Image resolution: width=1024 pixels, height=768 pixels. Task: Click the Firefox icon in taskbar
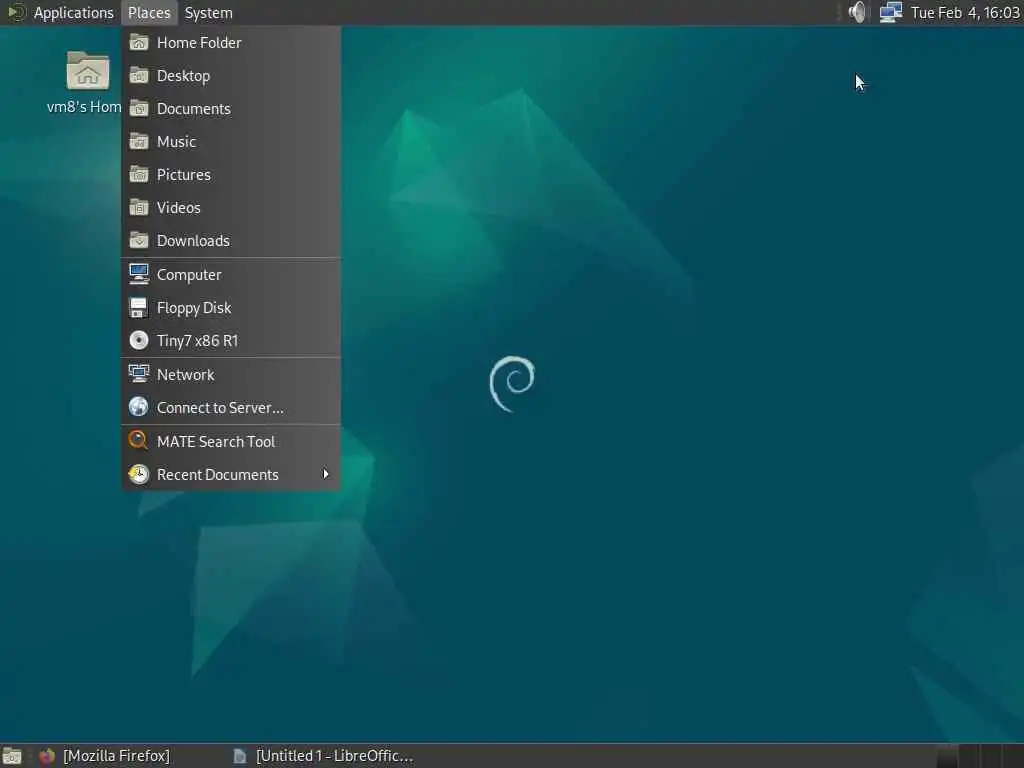pos(46,756)
